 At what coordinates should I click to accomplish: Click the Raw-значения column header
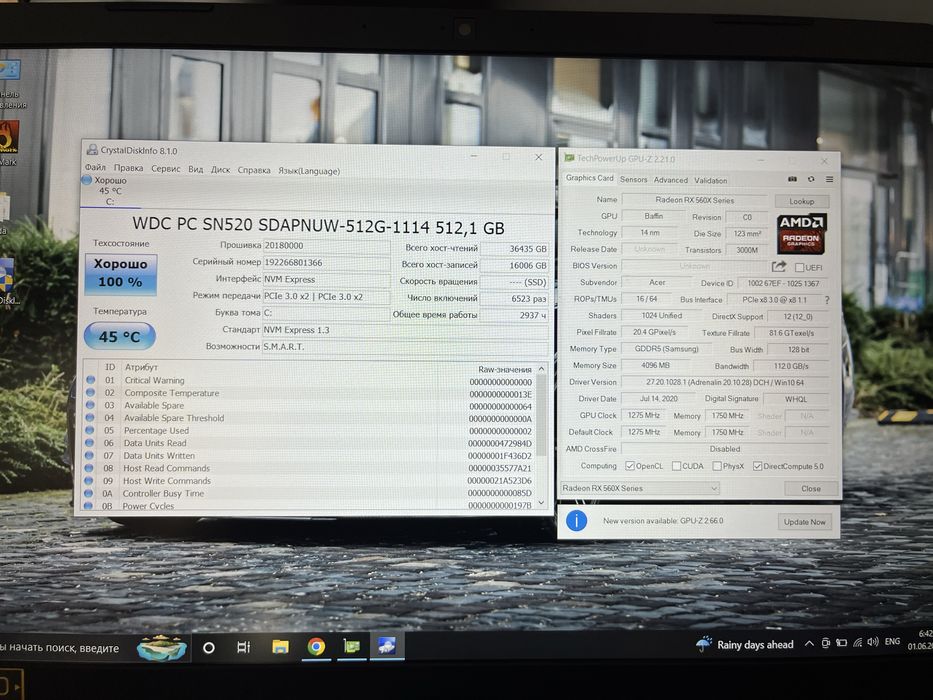pos(505,369)
